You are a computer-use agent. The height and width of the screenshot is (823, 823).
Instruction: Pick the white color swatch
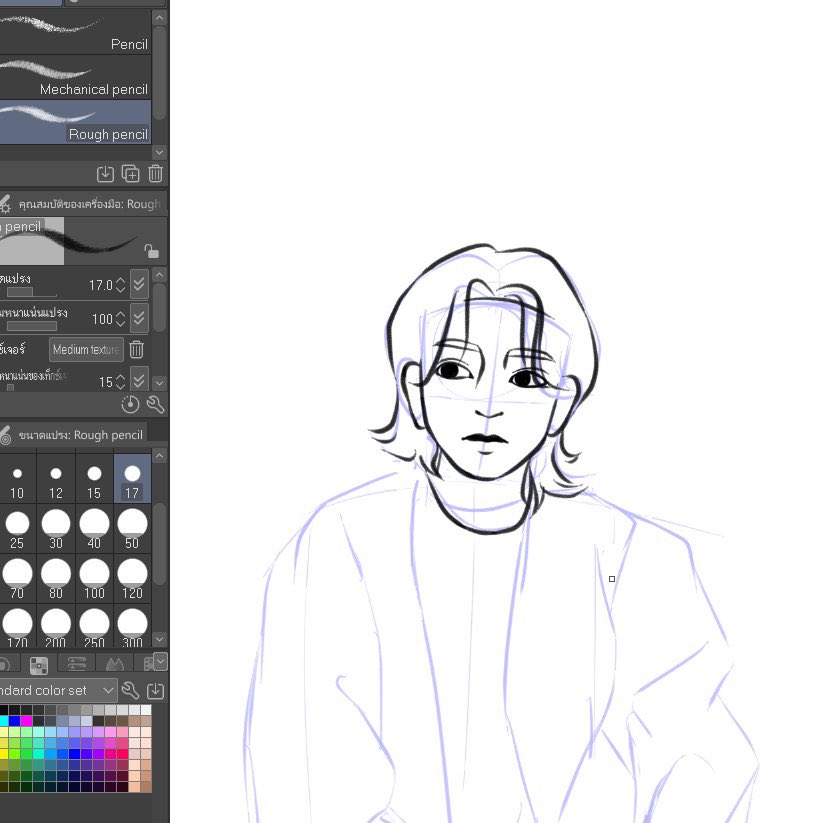pos(145,710)
